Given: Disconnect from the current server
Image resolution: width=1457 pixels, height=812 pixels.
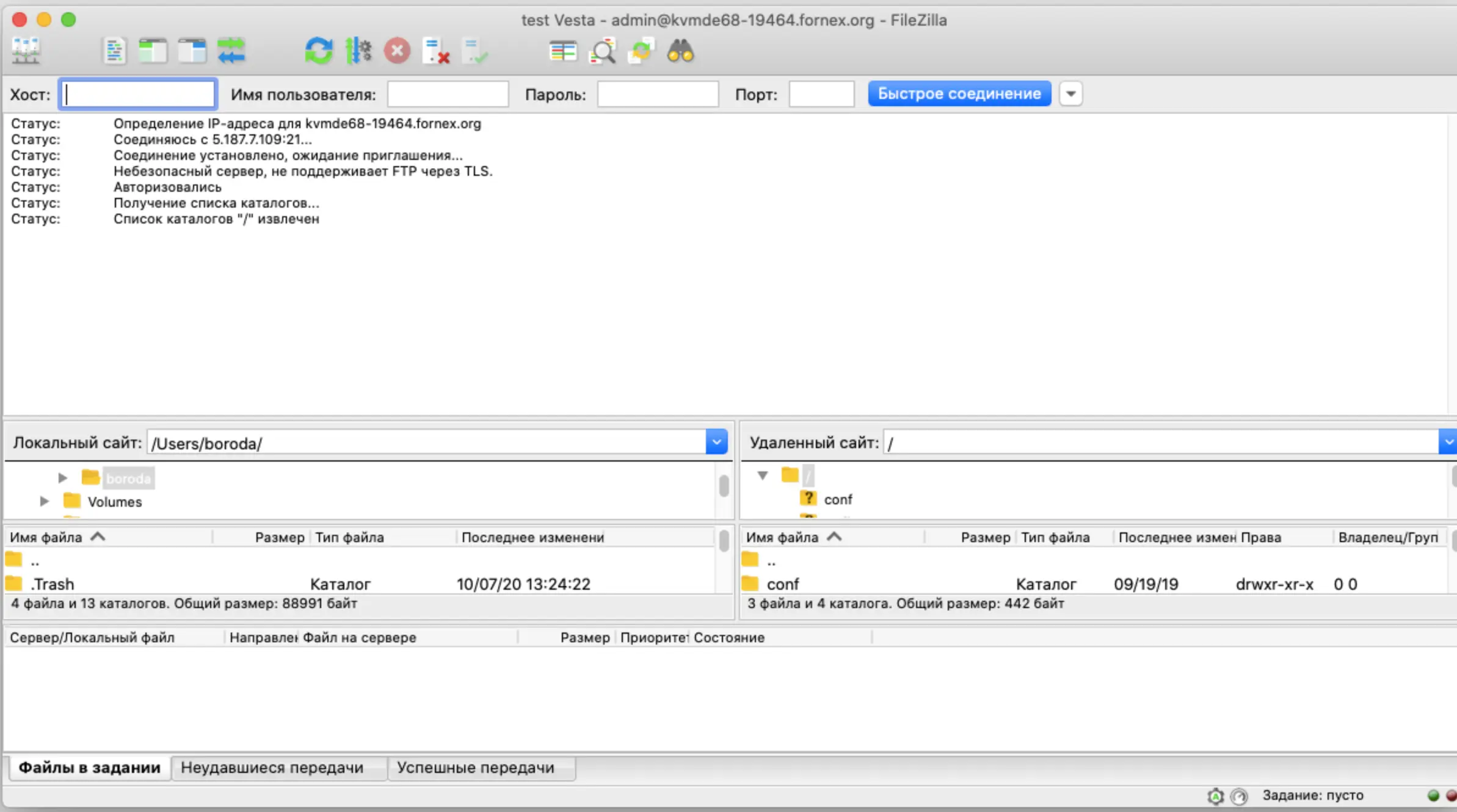Looking at the screenshot, I should point(436,51).
